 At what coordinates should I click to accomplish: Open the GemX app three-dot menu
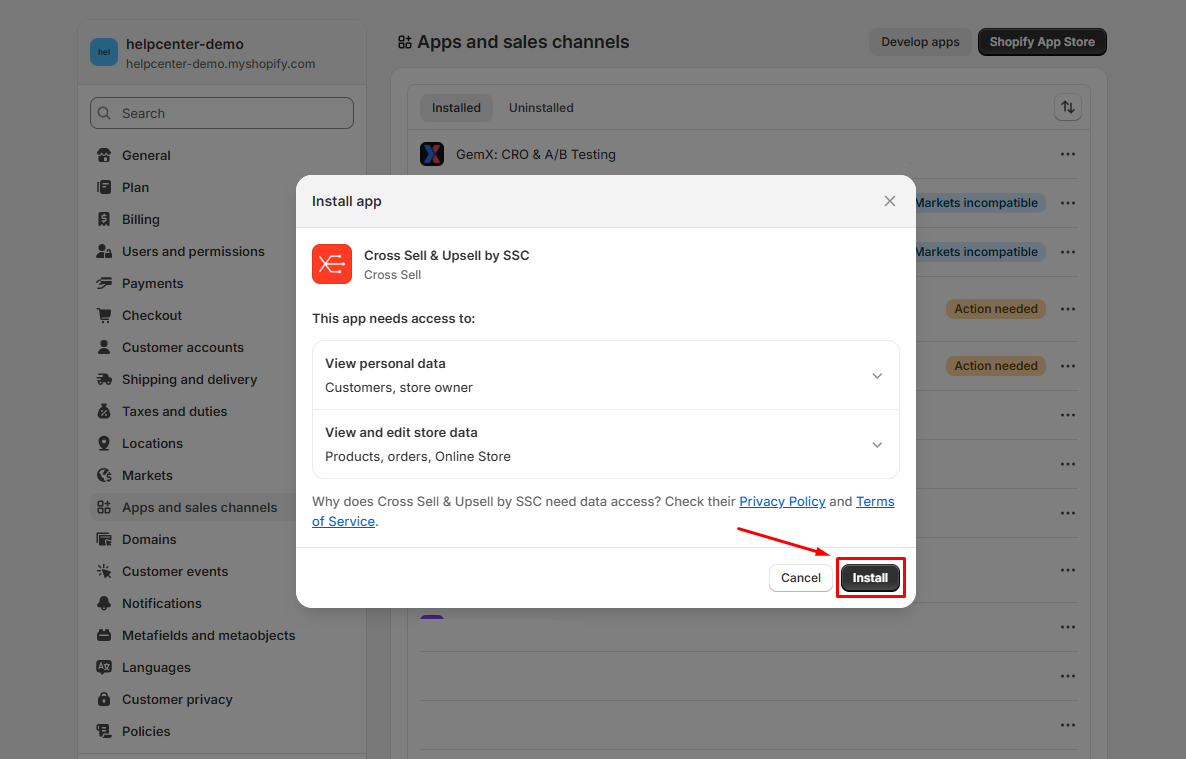pos(1068,154)
